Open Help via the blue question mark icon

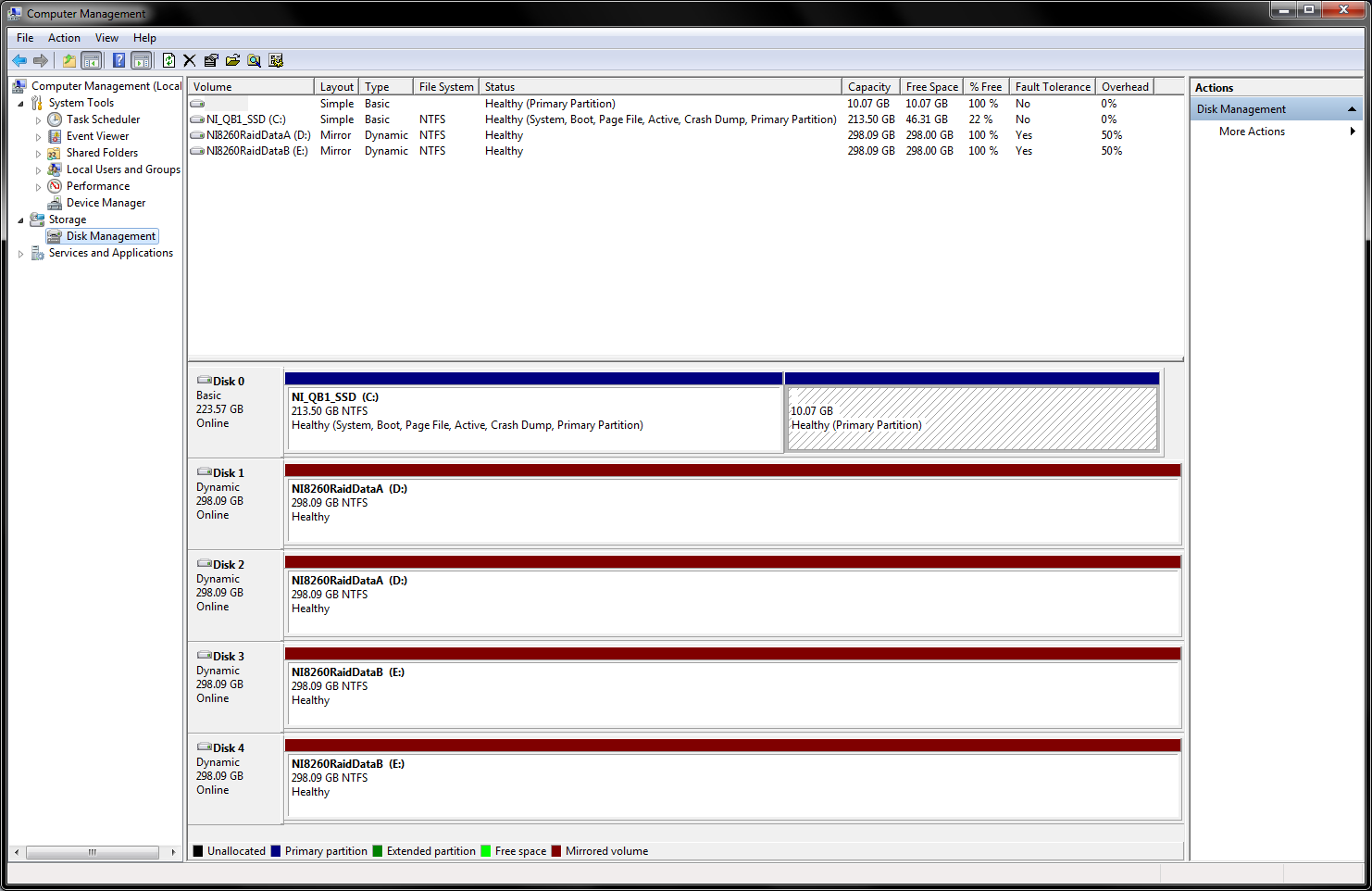(x=118, y=60)
